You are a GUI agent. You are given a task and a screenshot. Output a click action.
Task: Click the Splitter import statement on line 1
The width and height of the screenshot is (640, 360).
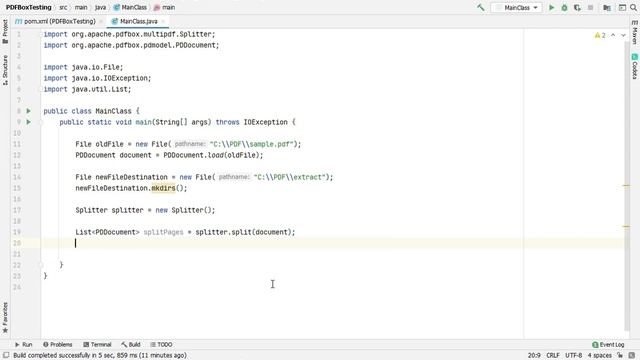point(129,34)
